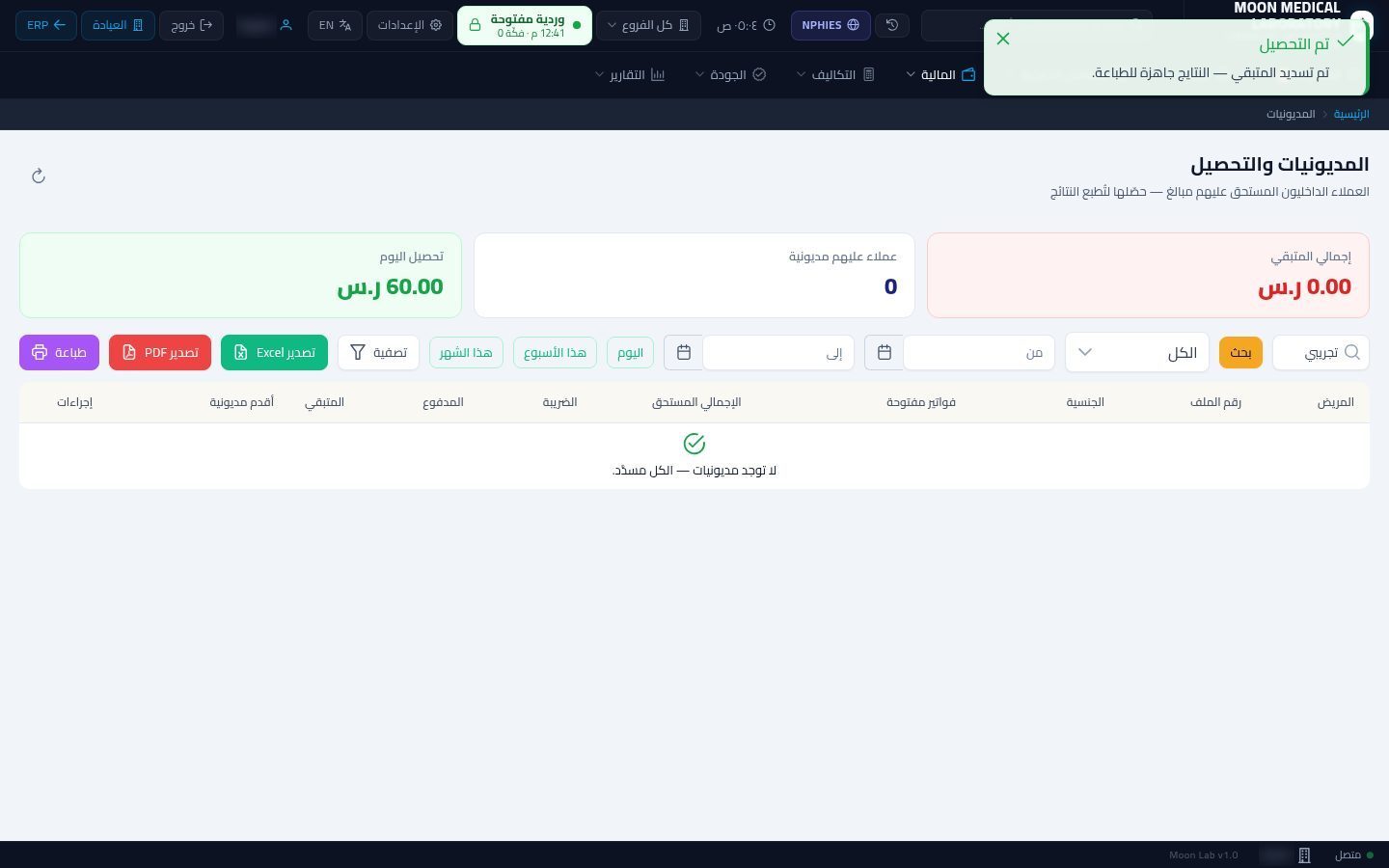Refresh the debts page with reload icon
The image size is (1389, 868).
39,176
